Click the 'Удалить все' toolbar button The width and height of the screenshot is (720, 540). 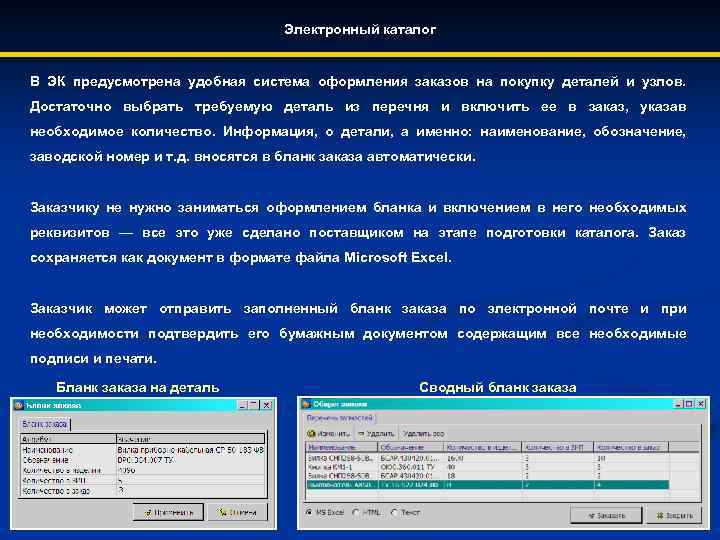423,433
